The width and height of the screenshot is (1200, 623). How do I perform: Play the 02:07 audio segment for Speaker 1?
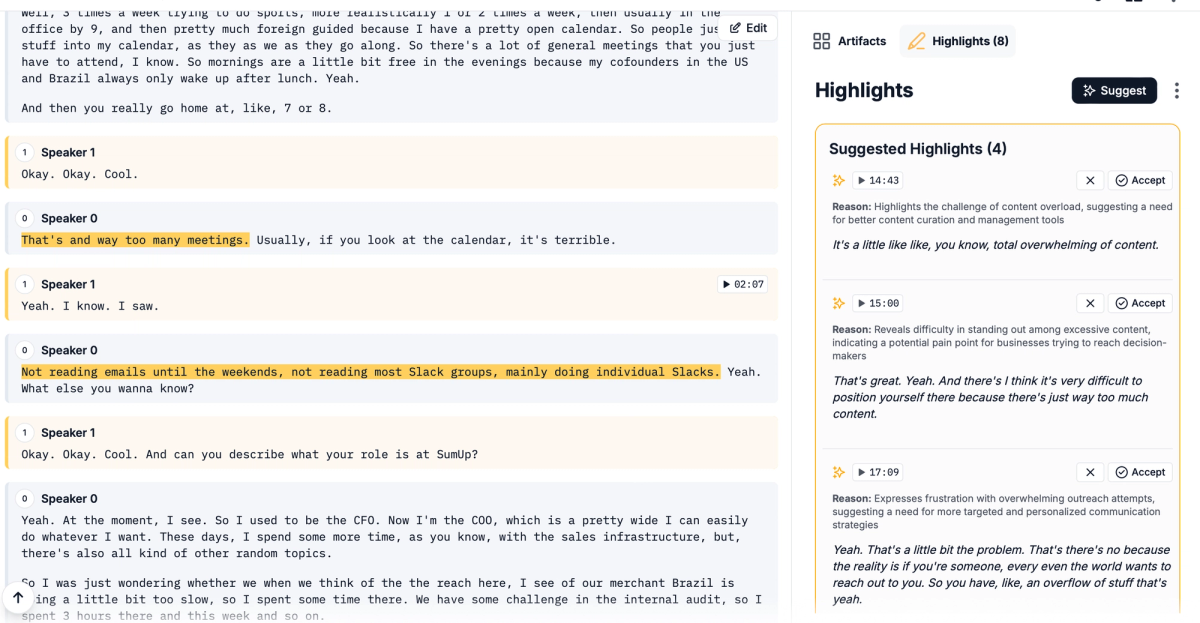pos(743,284)
